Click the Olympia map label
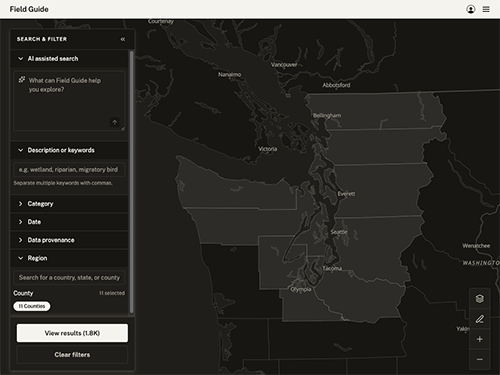 (301, 289)
